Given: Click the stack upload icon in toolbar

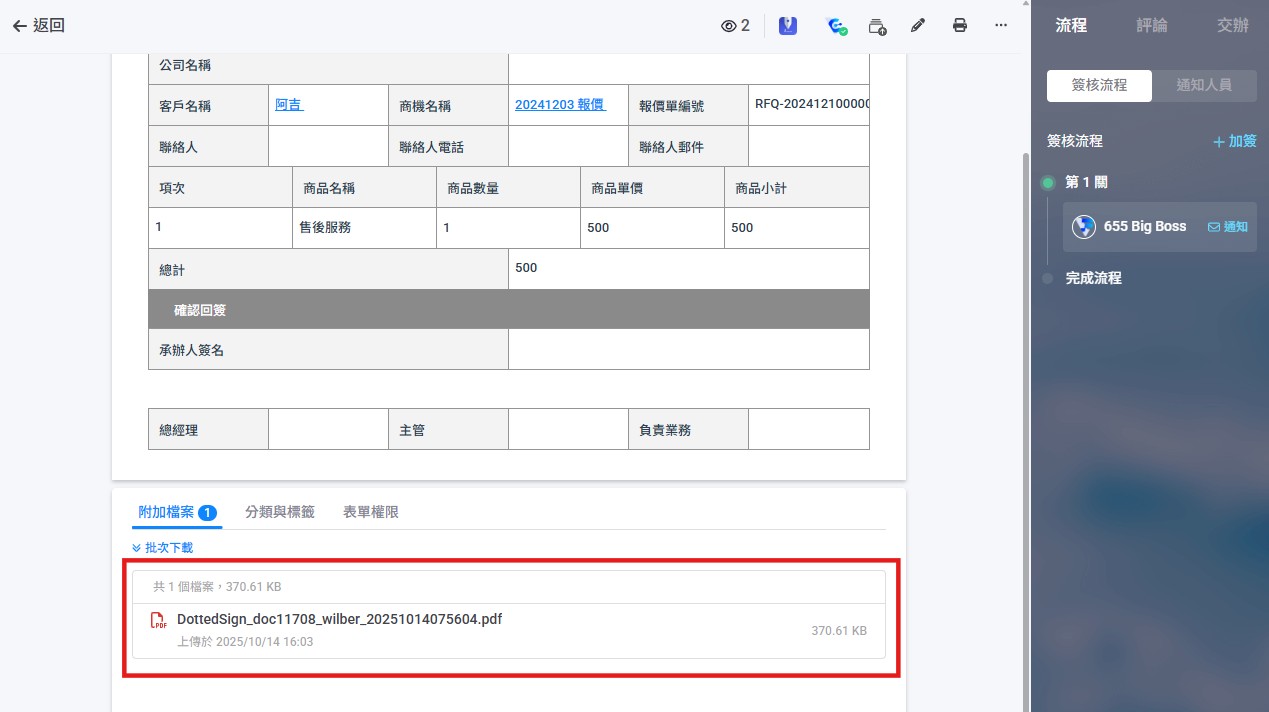Looking at the screenshot, I should (877, 26).
